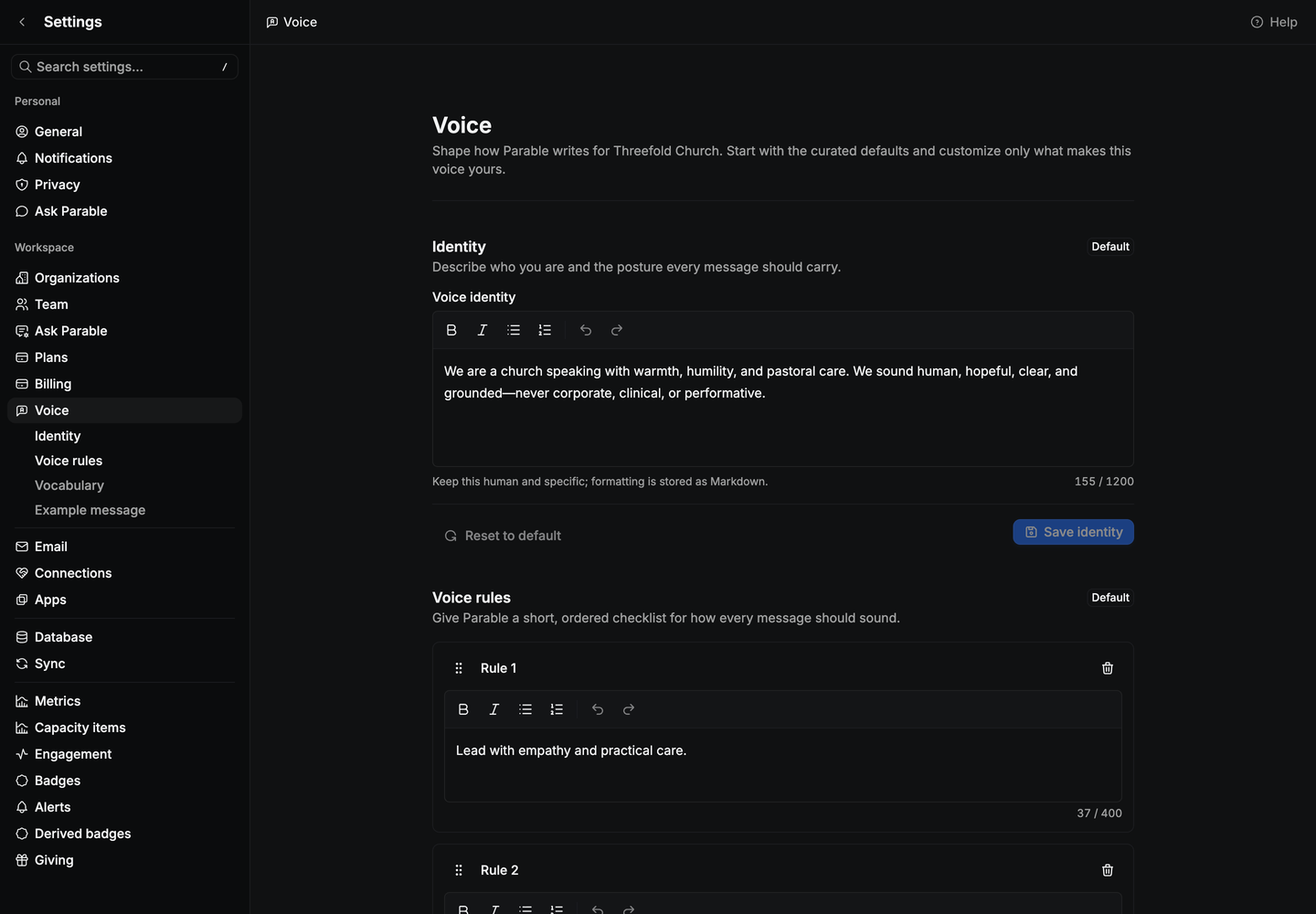Open Organizations in Workspace section

tap(124, 278)
